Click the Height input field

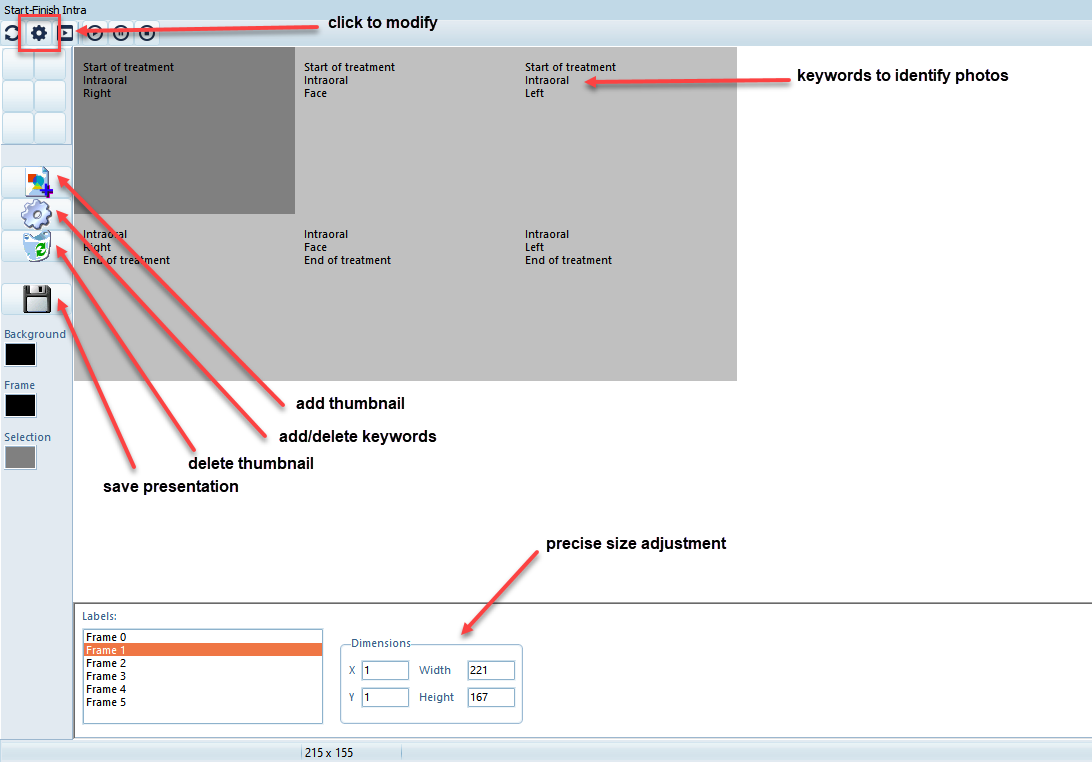(490, 697)
